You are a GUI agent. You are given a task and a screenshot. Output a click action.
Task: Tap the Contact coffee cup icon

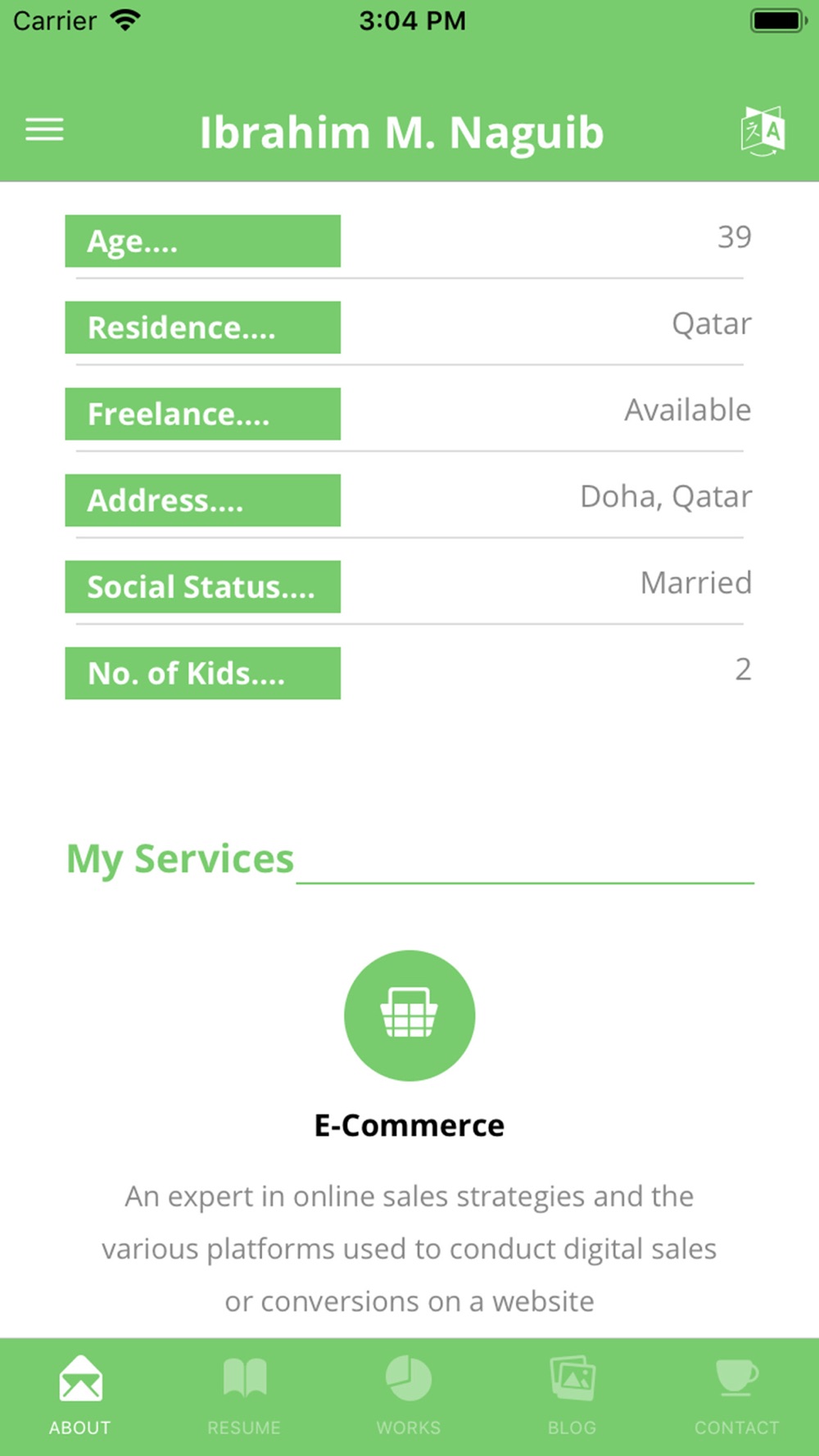(737, 1377)
